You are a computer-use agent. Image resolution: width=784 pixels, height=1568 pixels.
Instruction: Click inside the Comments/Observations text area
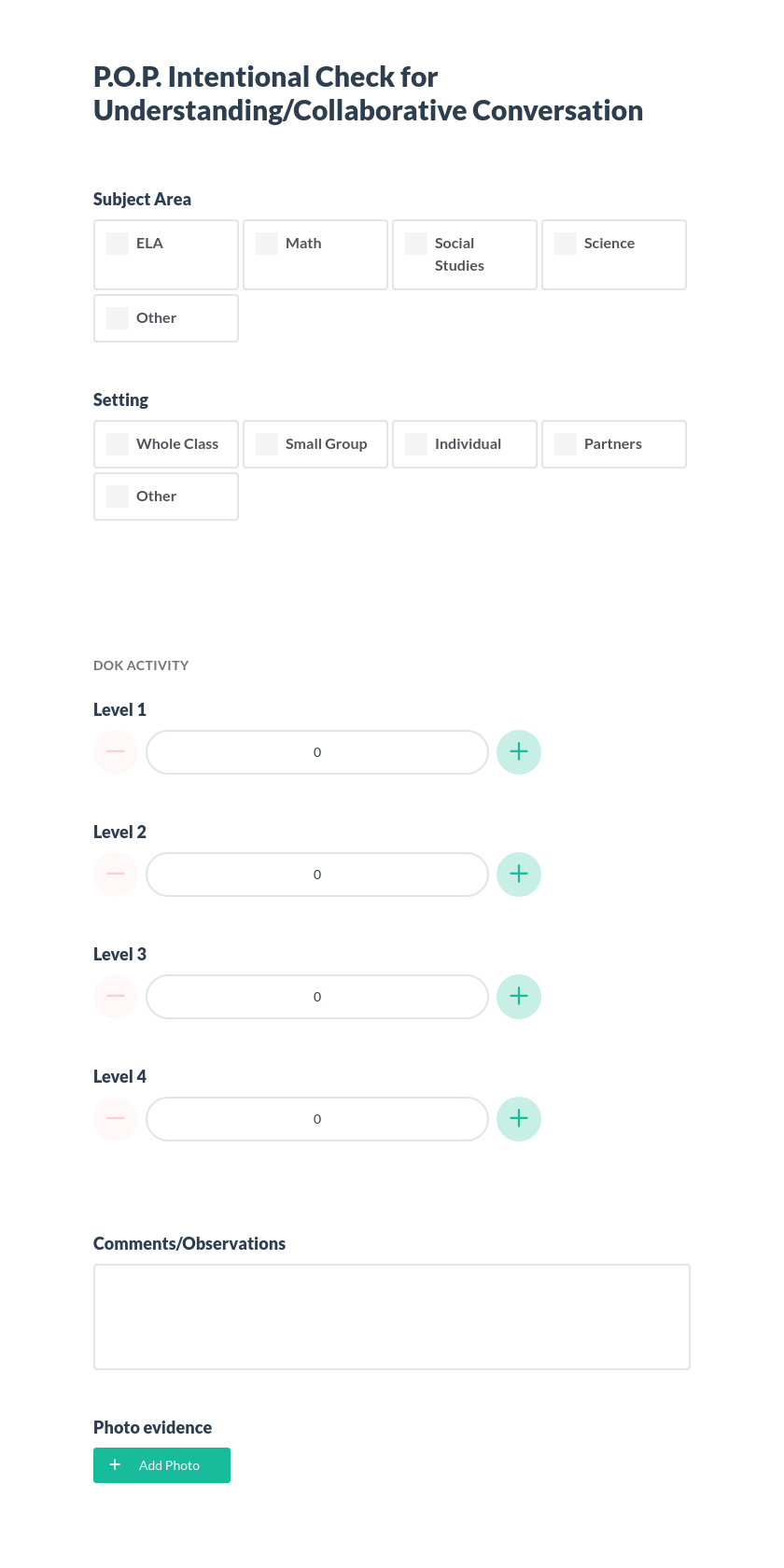(x=391, y=1316)
